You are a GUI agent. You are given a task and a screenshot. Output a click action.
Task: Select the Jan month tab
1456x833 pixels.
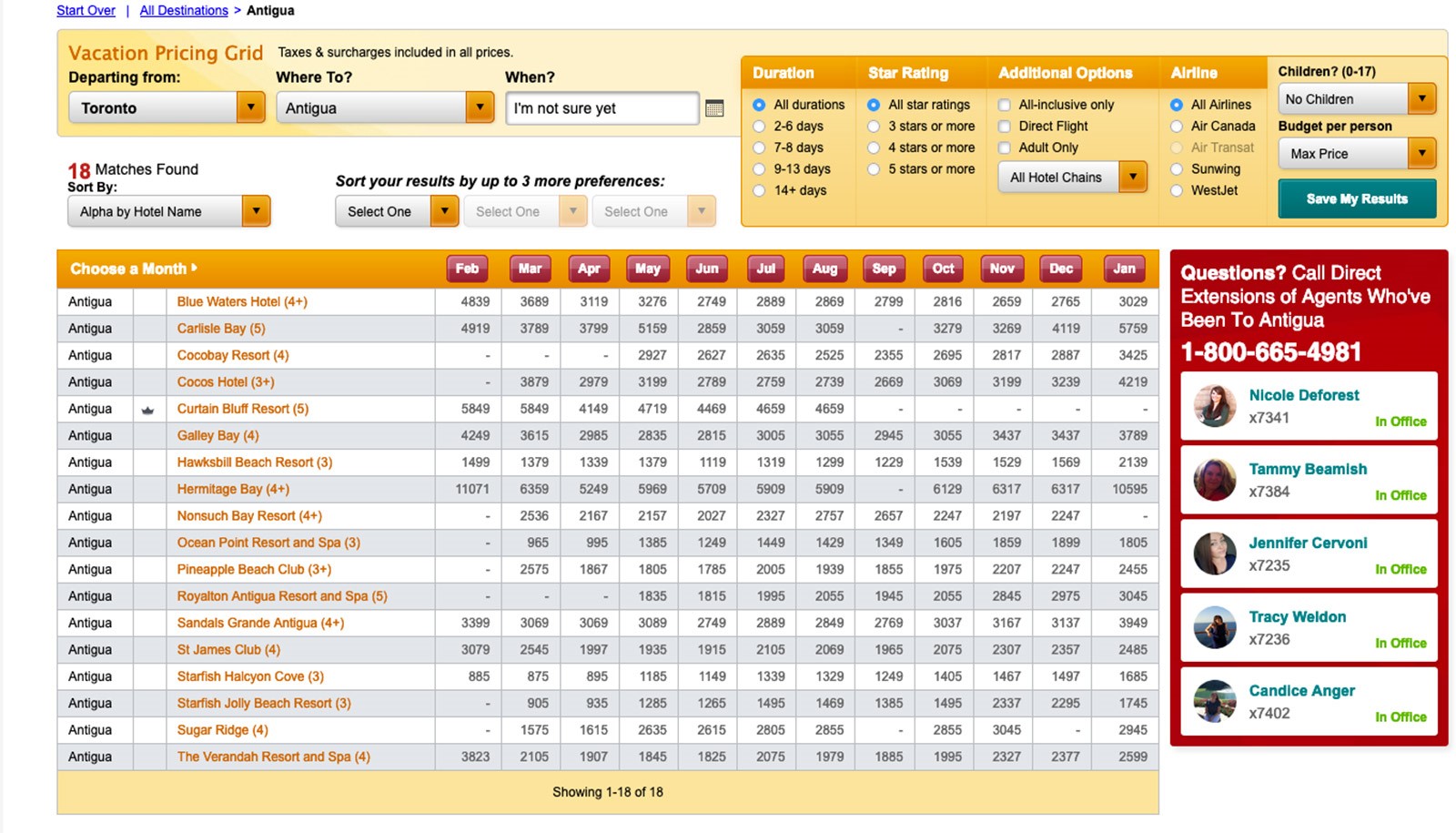coord(1125,269)
